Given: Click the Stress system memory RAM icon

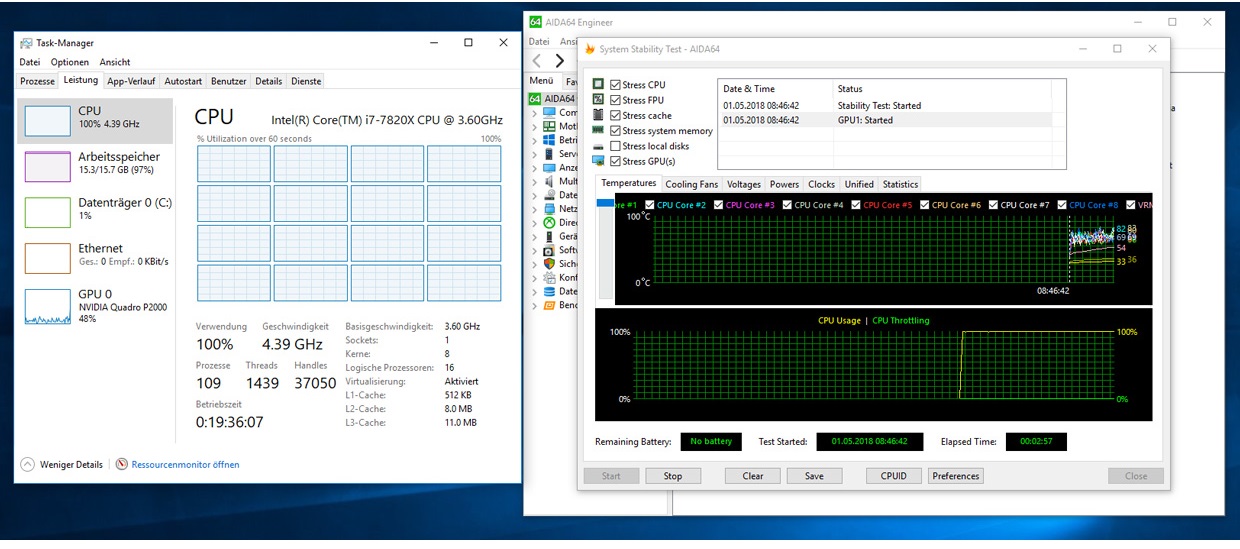Looking at the screenshot, I should tap(598, 131).
